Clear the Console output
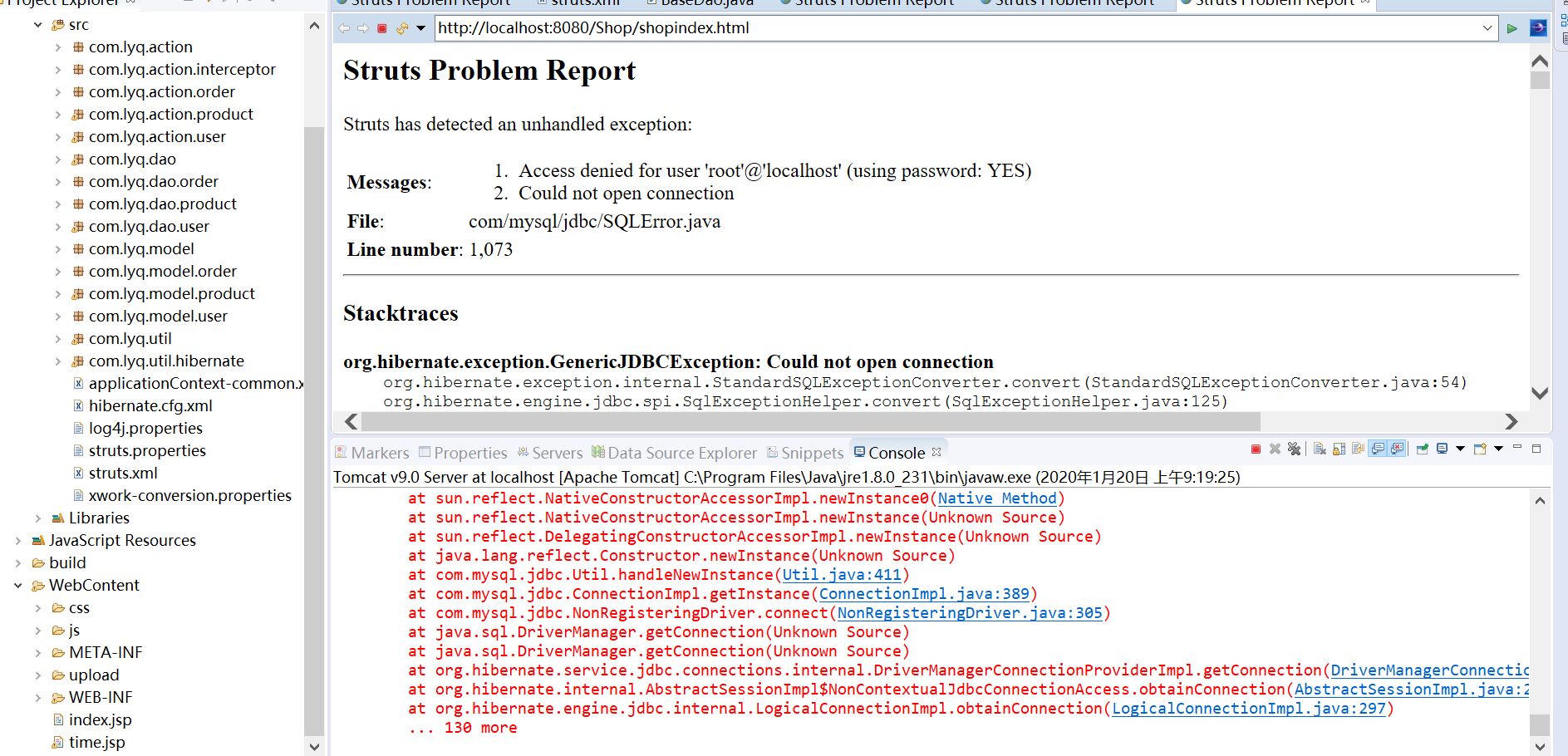This screenshot has height=756, width=1568. (1320, 449)
